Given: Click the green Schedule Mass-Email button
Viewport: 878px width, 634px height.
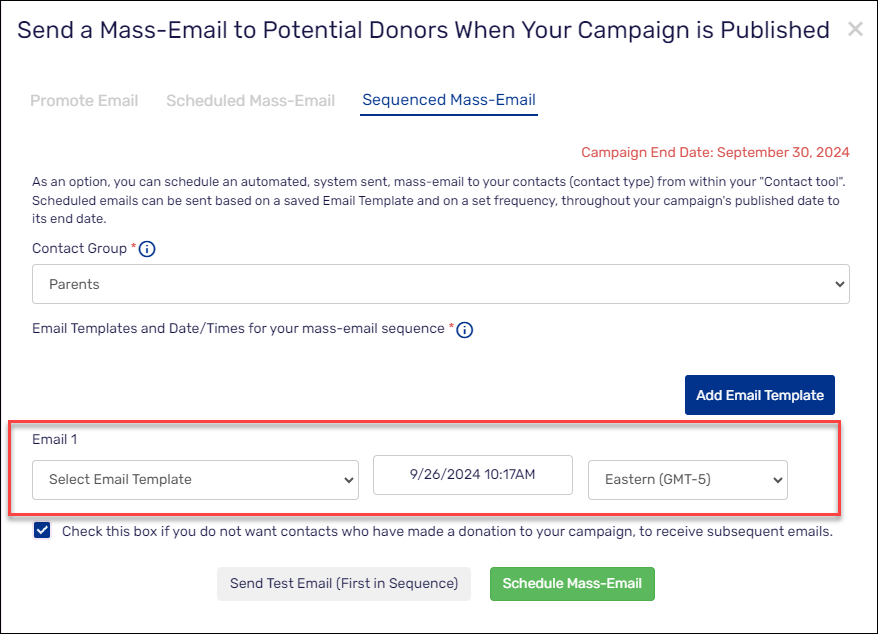Looking at the screenshot, I should click(x=572, y=584).
